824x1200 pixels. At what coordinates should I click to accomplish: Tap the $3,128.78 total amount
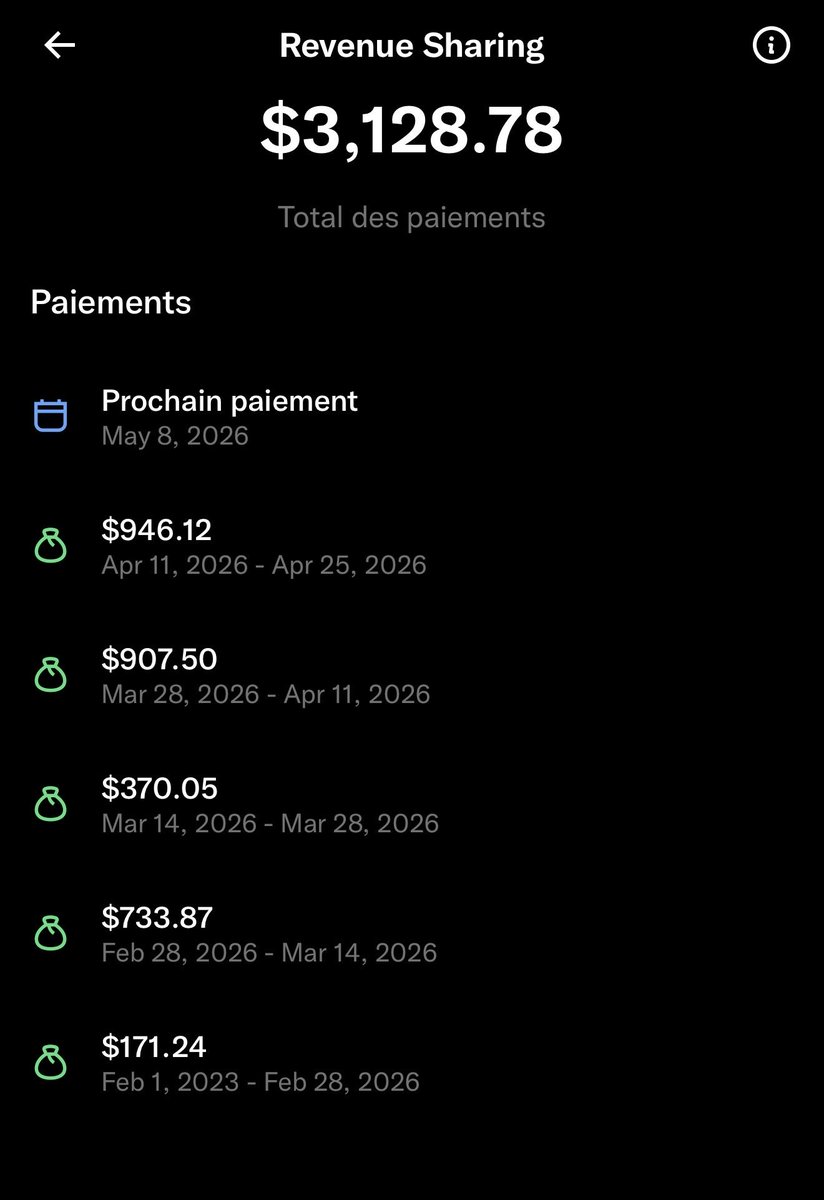coord(412,131)
